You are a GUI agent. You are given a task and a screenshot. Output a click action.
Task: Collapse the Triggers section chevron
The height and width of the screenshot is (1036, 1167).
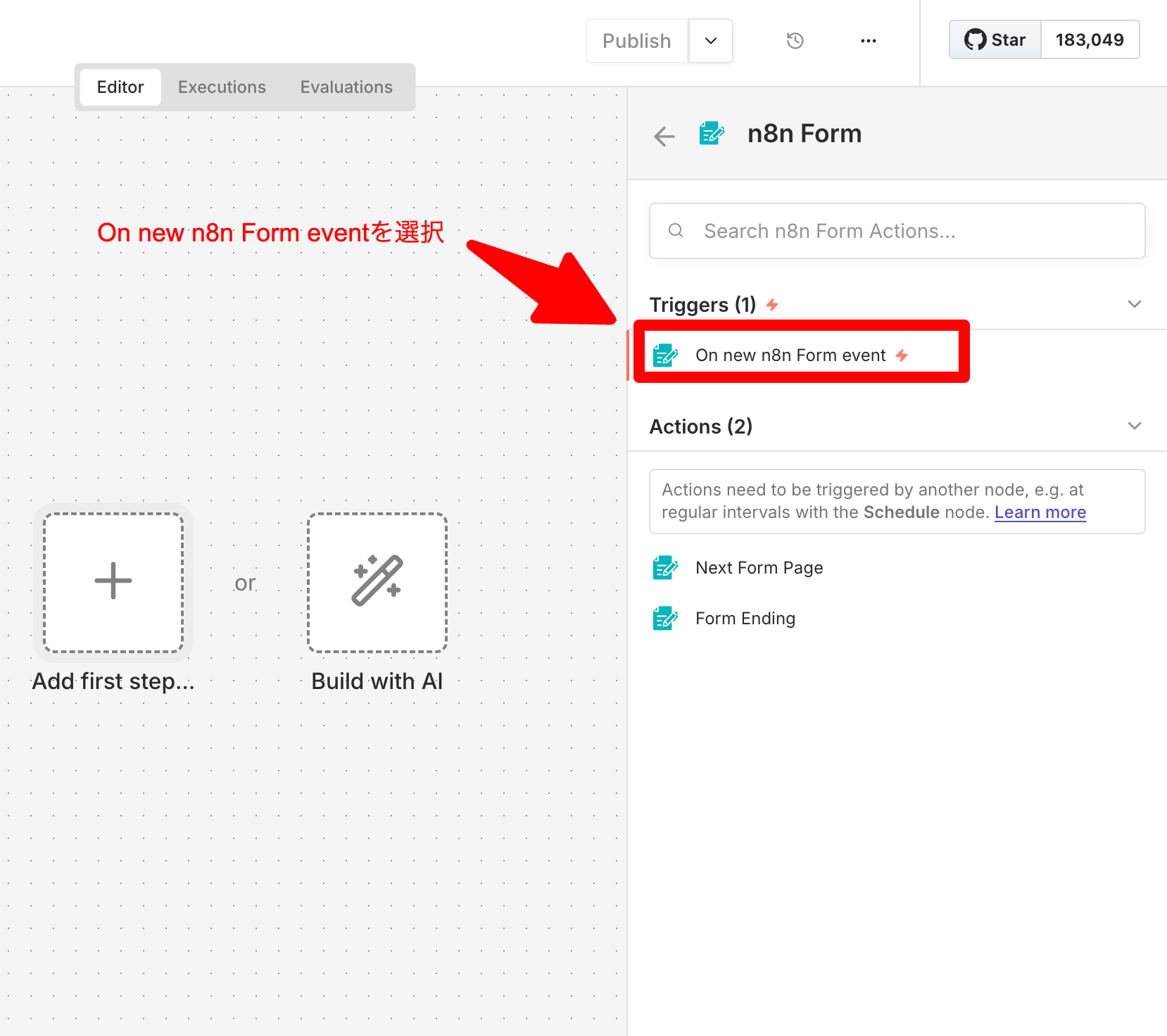[x=1134, y=304]
